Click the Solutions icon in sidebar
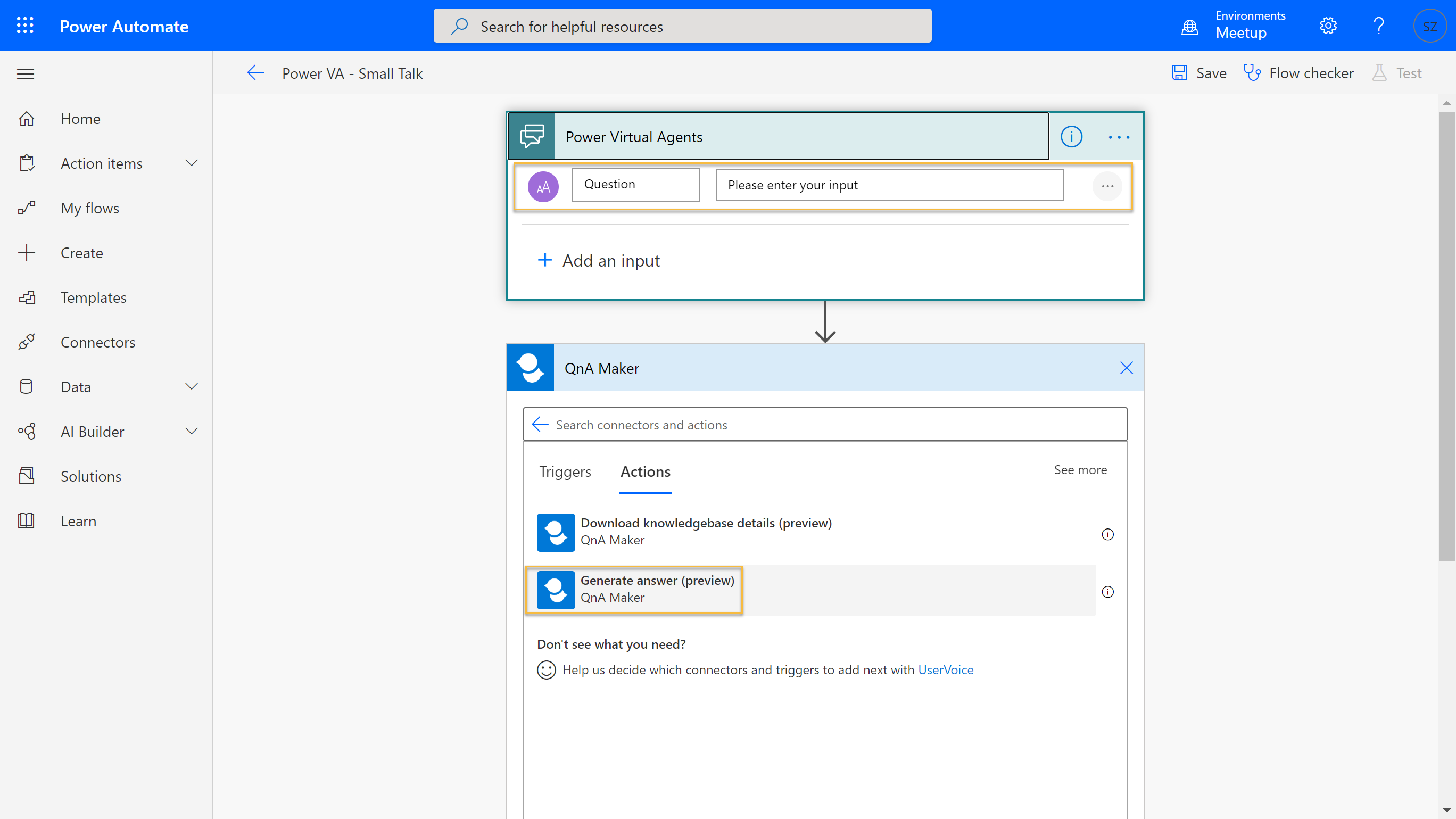1456x819 pixels. click(x=27, y=476)
